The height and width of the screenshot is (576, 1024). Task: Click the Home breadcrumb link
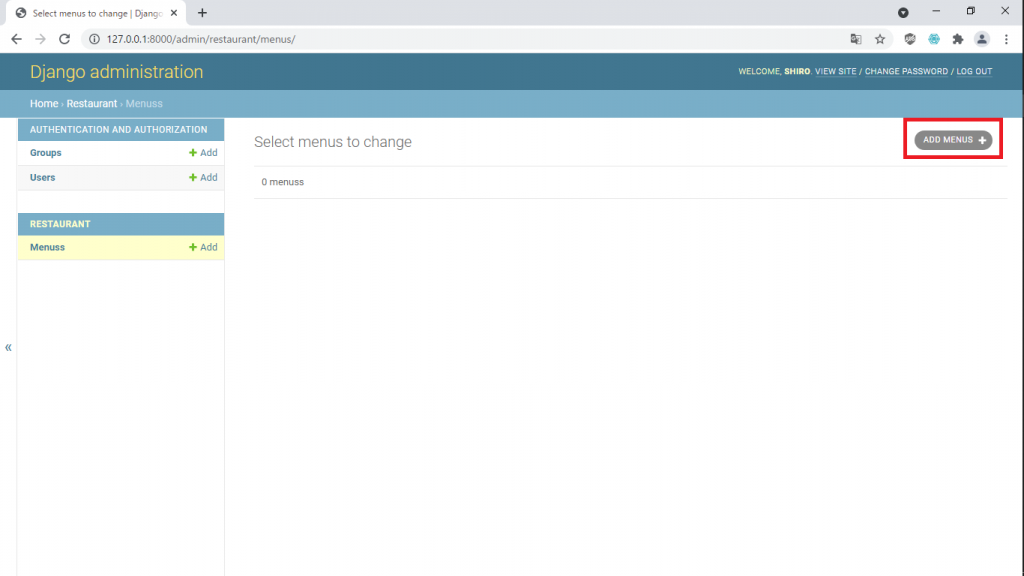(43, 103)
